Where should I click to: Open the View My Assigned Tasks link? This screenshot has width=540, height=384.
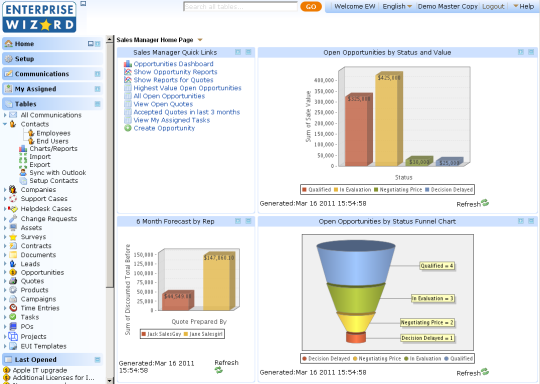click(172, 120)
